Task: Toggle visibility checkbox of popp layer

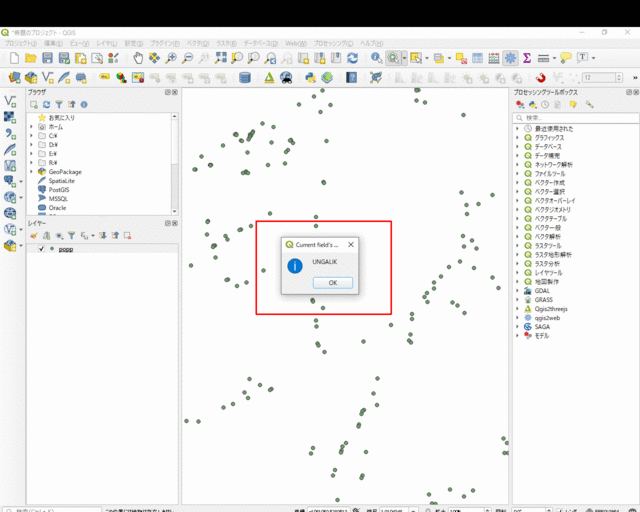Action: tap(41, 249)
